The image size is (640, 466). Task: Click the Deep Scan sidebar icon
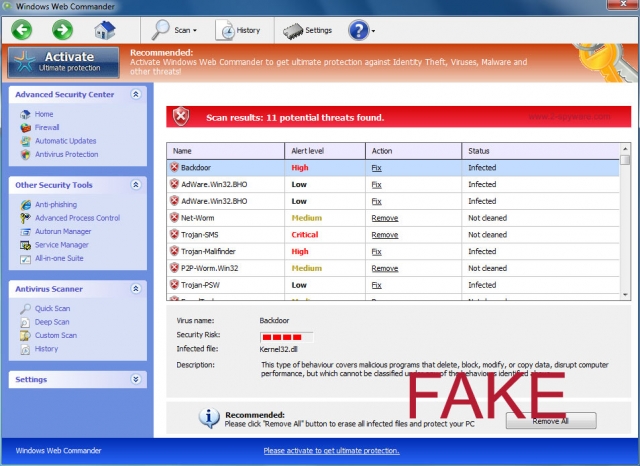(x=25, y=322)
